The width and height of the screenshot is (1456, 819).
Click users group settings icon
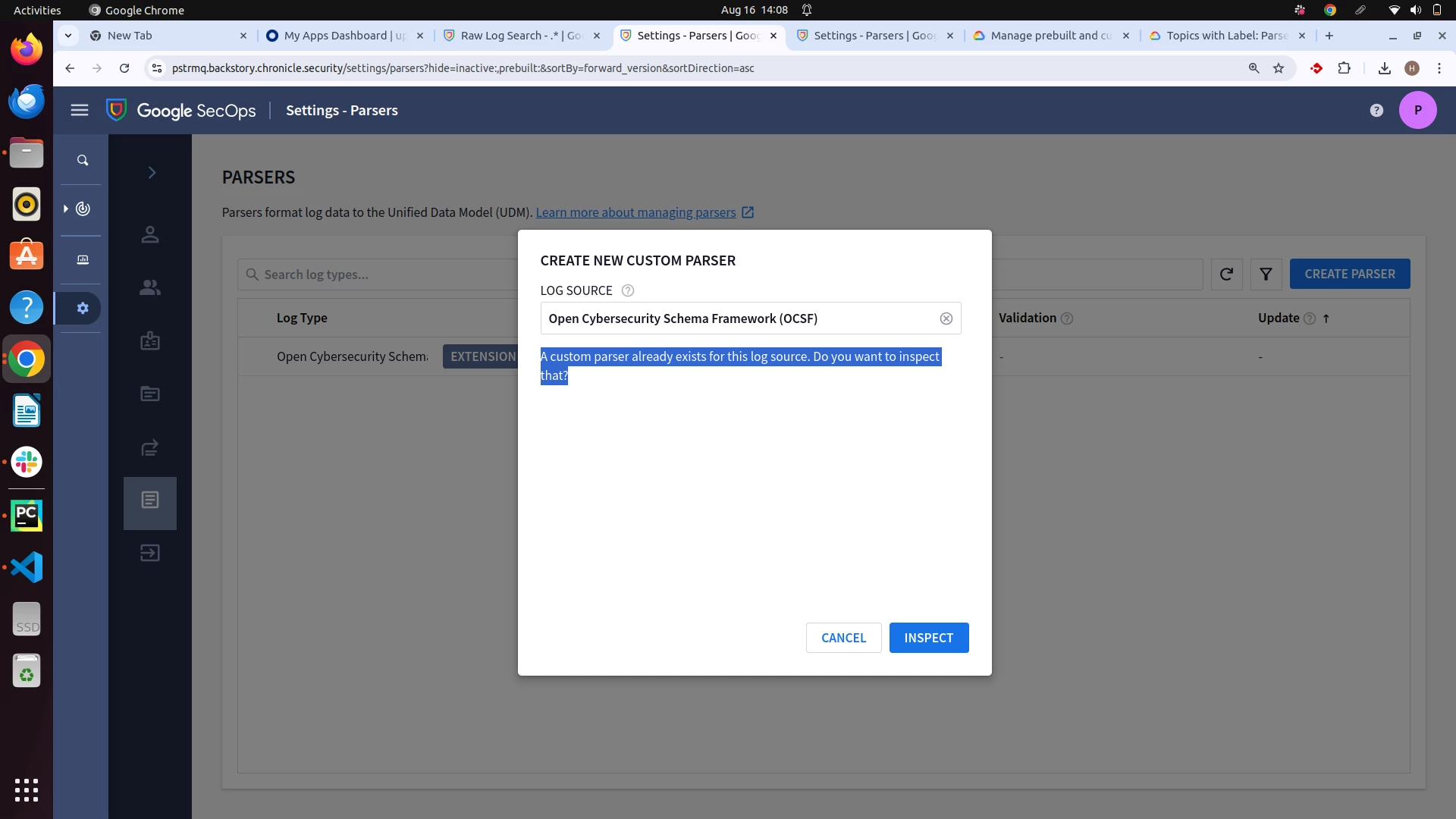(x=150, y=287)
